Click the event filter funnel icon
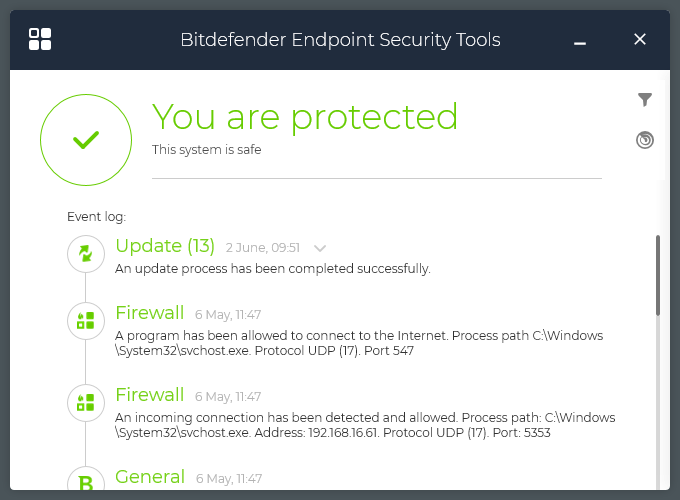The width and height of the screenshot is (680, 500). pyautogui.click(x=645, y=99)
